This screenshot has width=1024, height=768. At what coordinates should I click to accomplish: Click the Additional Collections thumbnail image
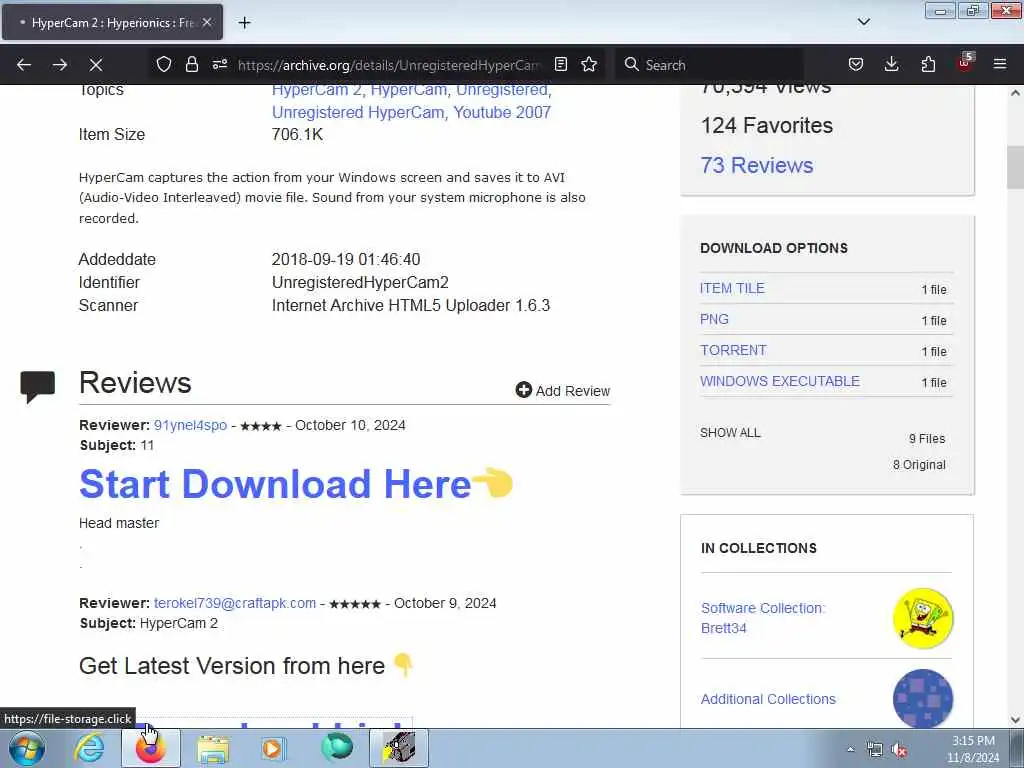pyautogui.click(x=923, y=698)
